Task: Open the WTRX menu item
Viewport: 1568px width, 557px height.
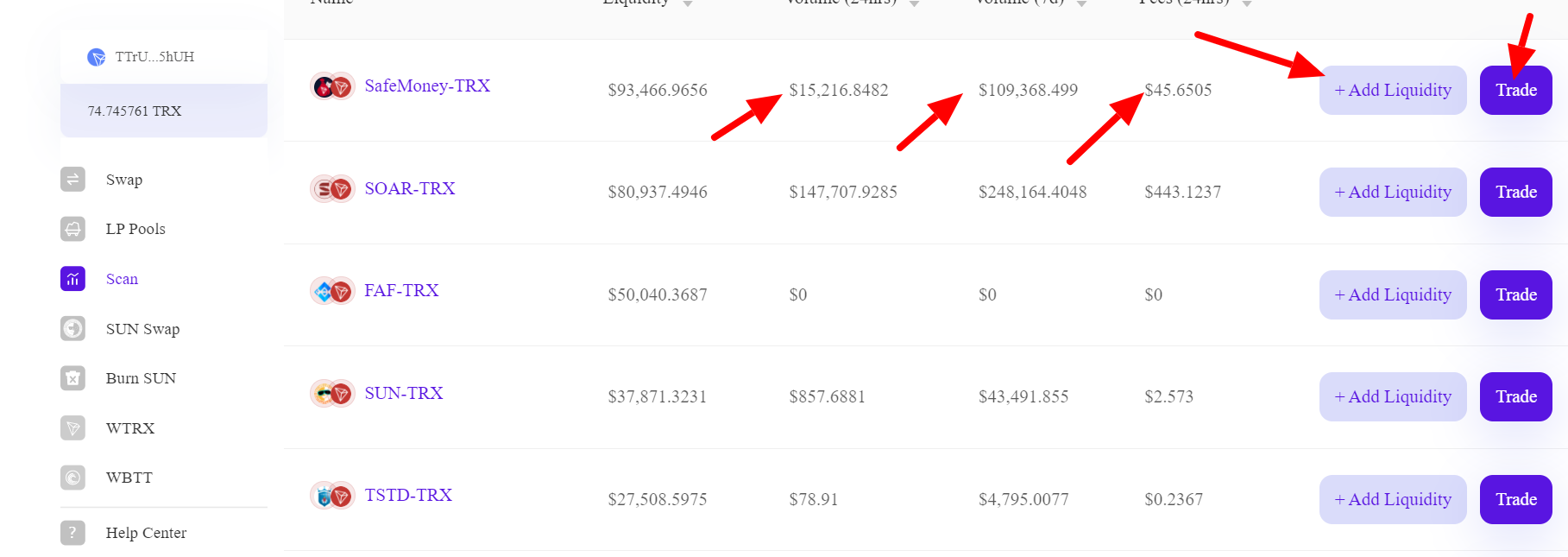Action: point(130,428)
